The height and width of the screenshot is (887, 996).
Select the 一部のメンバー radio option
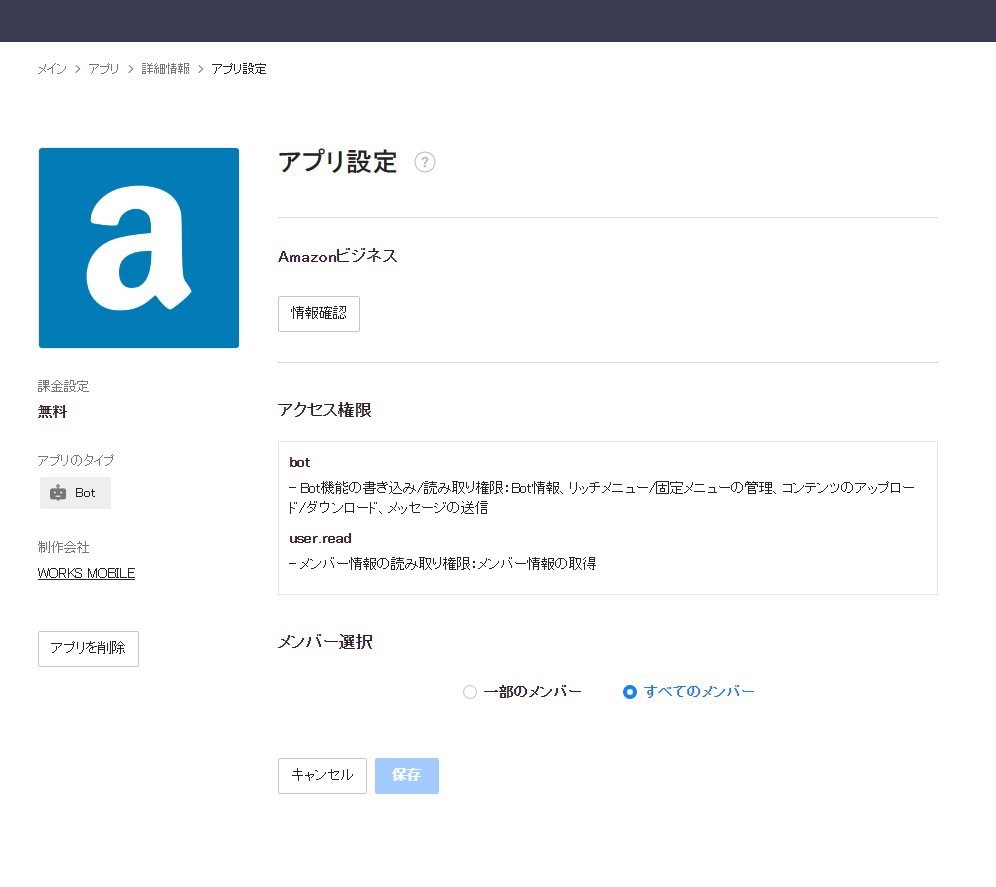(470, 692)
